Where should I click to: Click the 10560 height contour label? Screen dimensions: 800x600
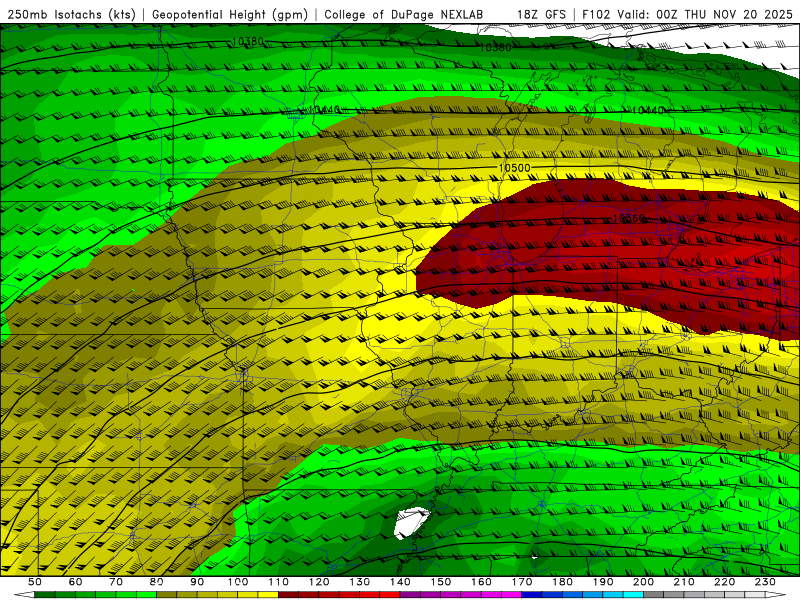coord(629,218)
